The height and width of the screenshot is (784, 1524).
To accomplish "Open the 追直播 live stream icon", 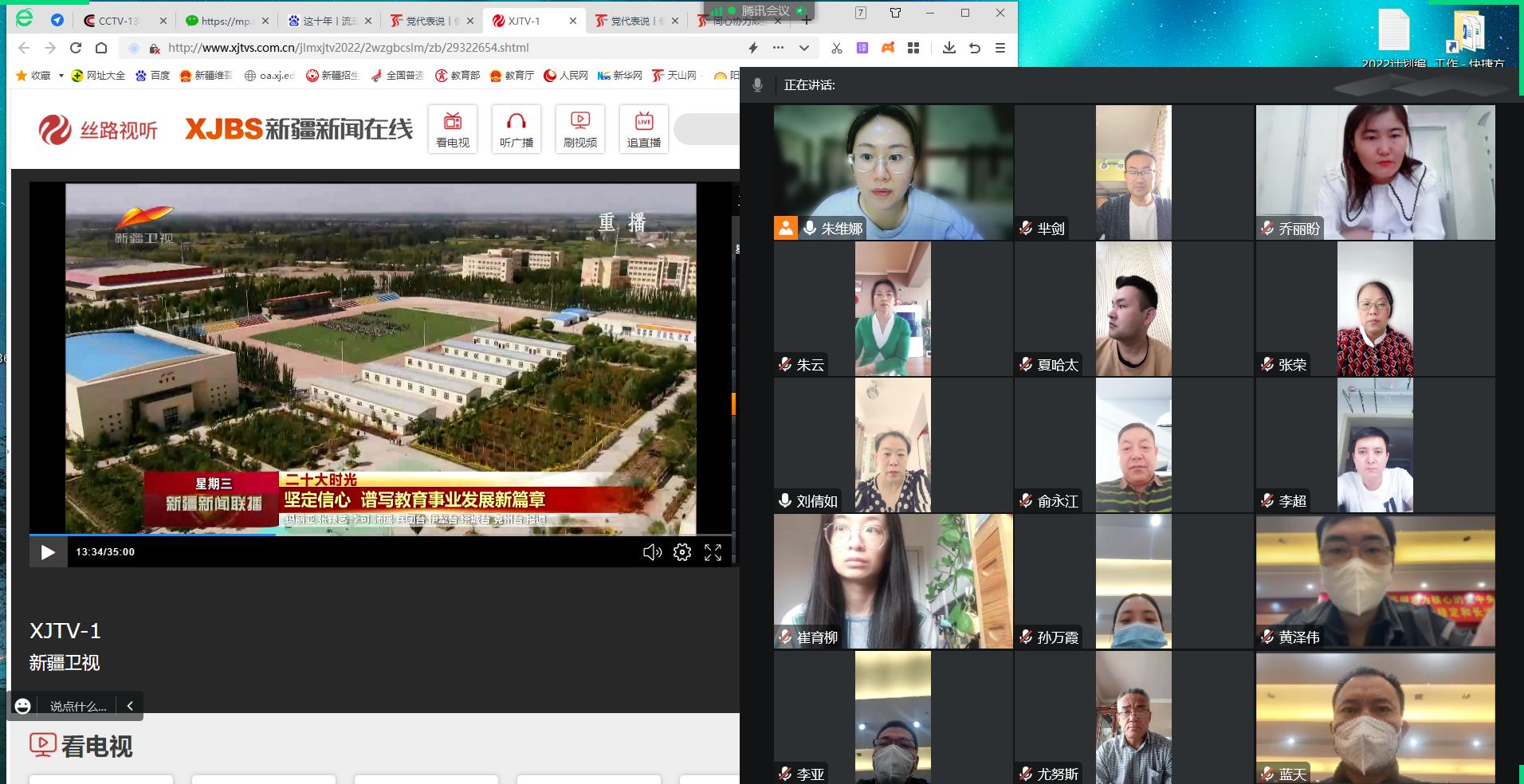I will point(644,129).
